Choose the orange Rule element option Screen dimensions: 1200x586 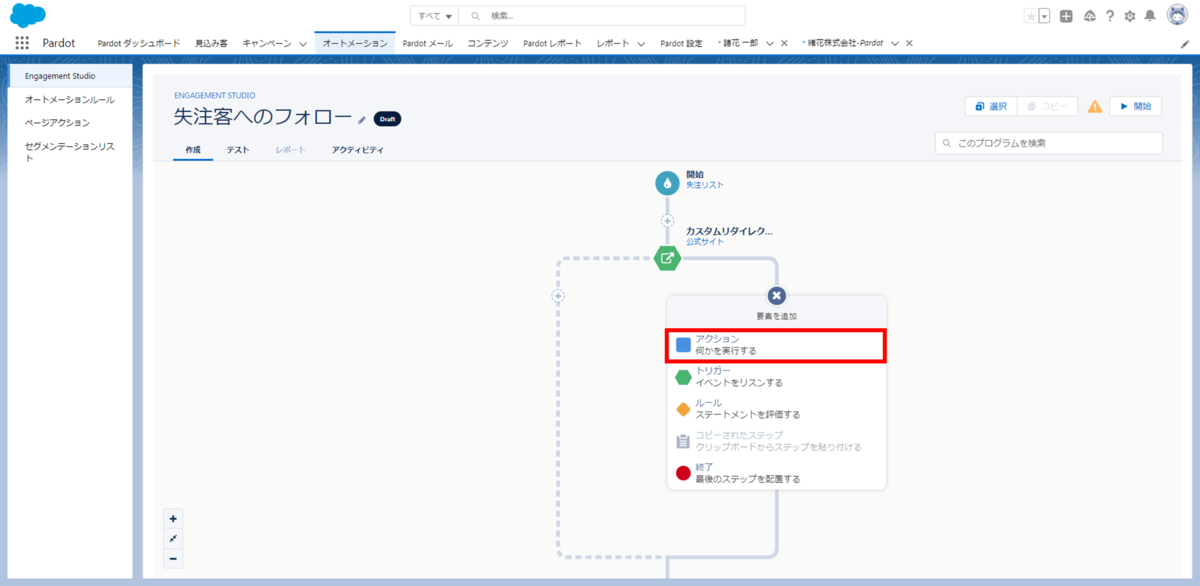click(x=776, y=408)
